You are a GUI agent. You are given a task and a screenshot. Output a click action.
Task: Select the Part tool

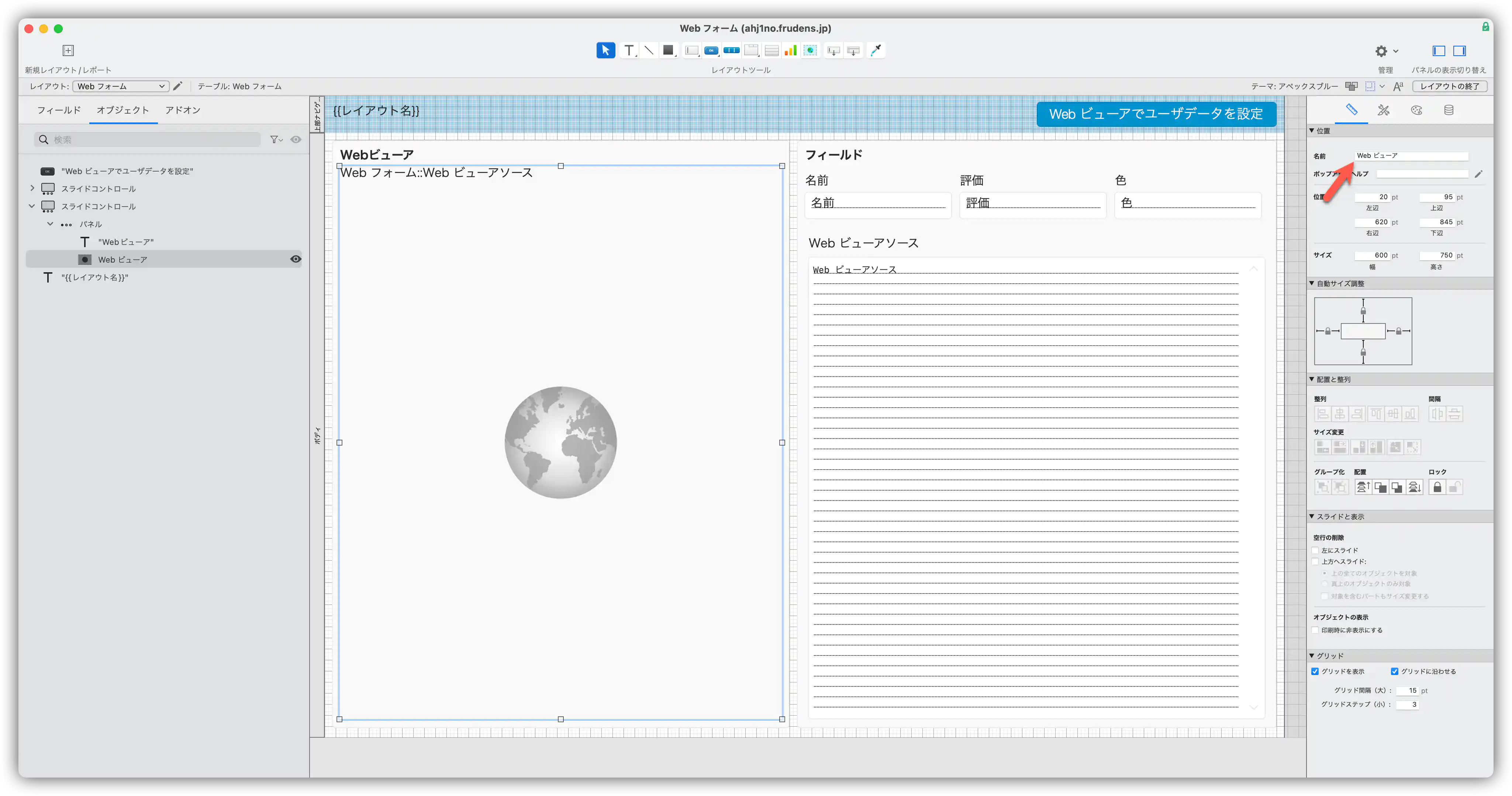(854, 51)
